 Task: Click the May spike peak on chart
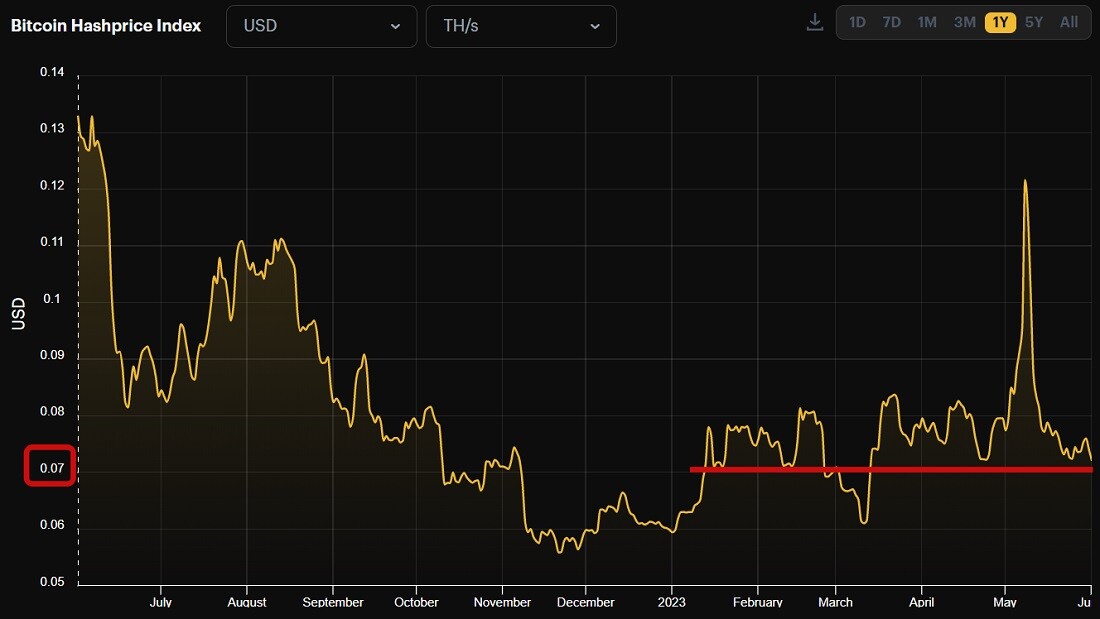[x=1025, y=181]
